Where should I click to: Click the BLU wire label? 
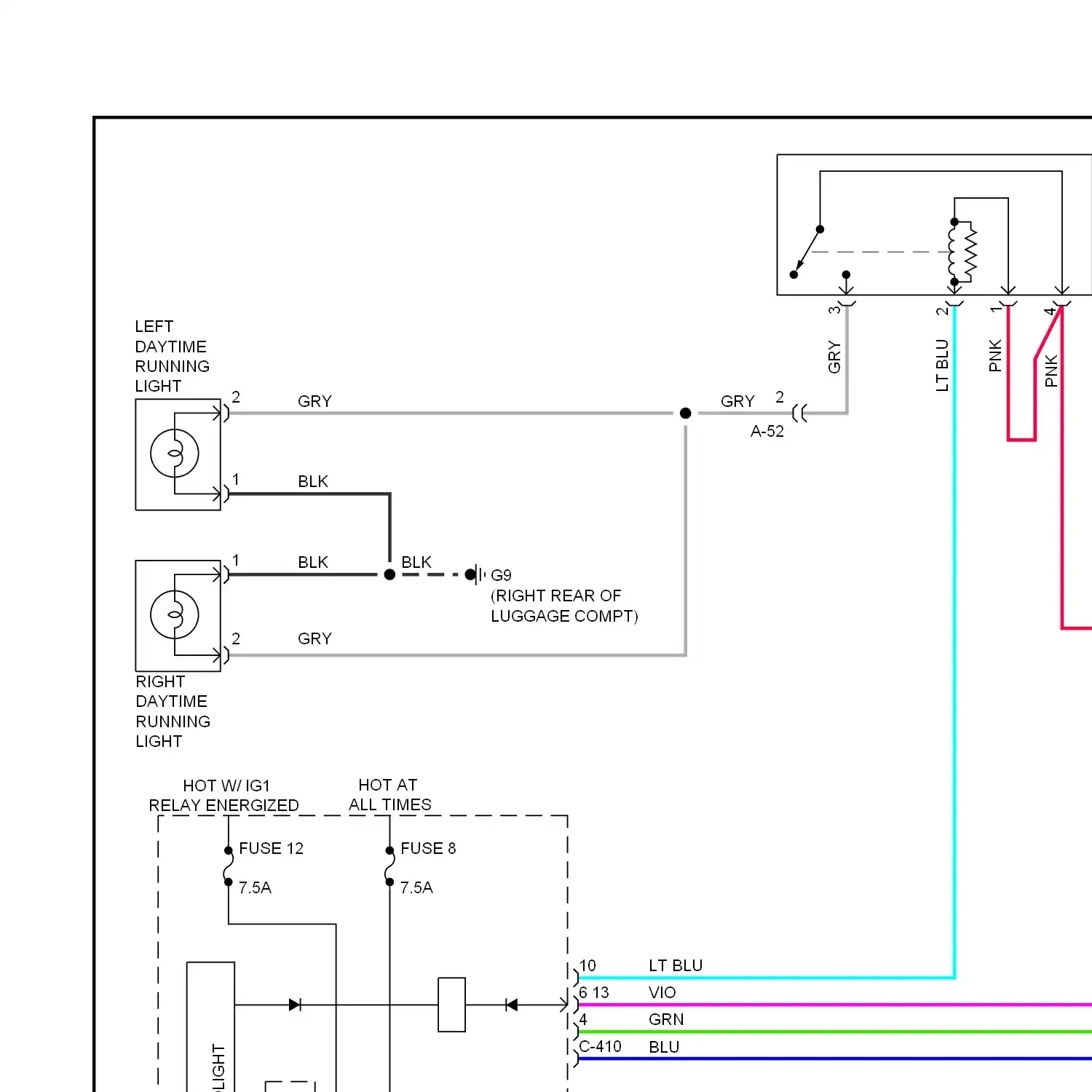coord(664,1047)
